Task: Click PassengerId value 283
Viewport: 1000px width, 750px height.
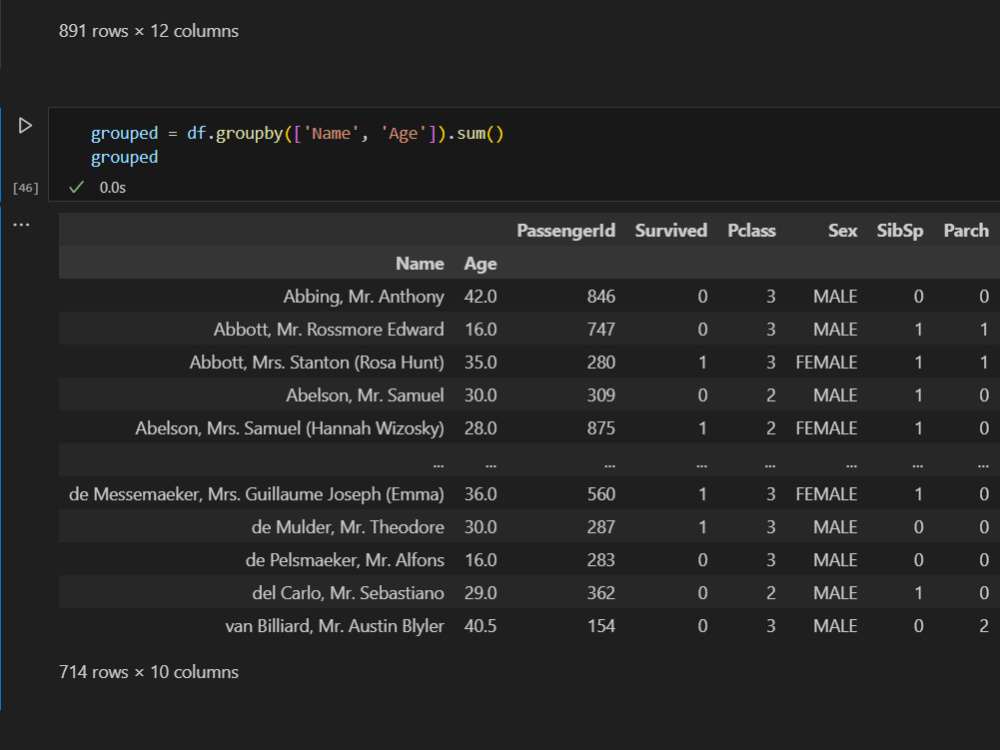Action: [x=601, y=560]
